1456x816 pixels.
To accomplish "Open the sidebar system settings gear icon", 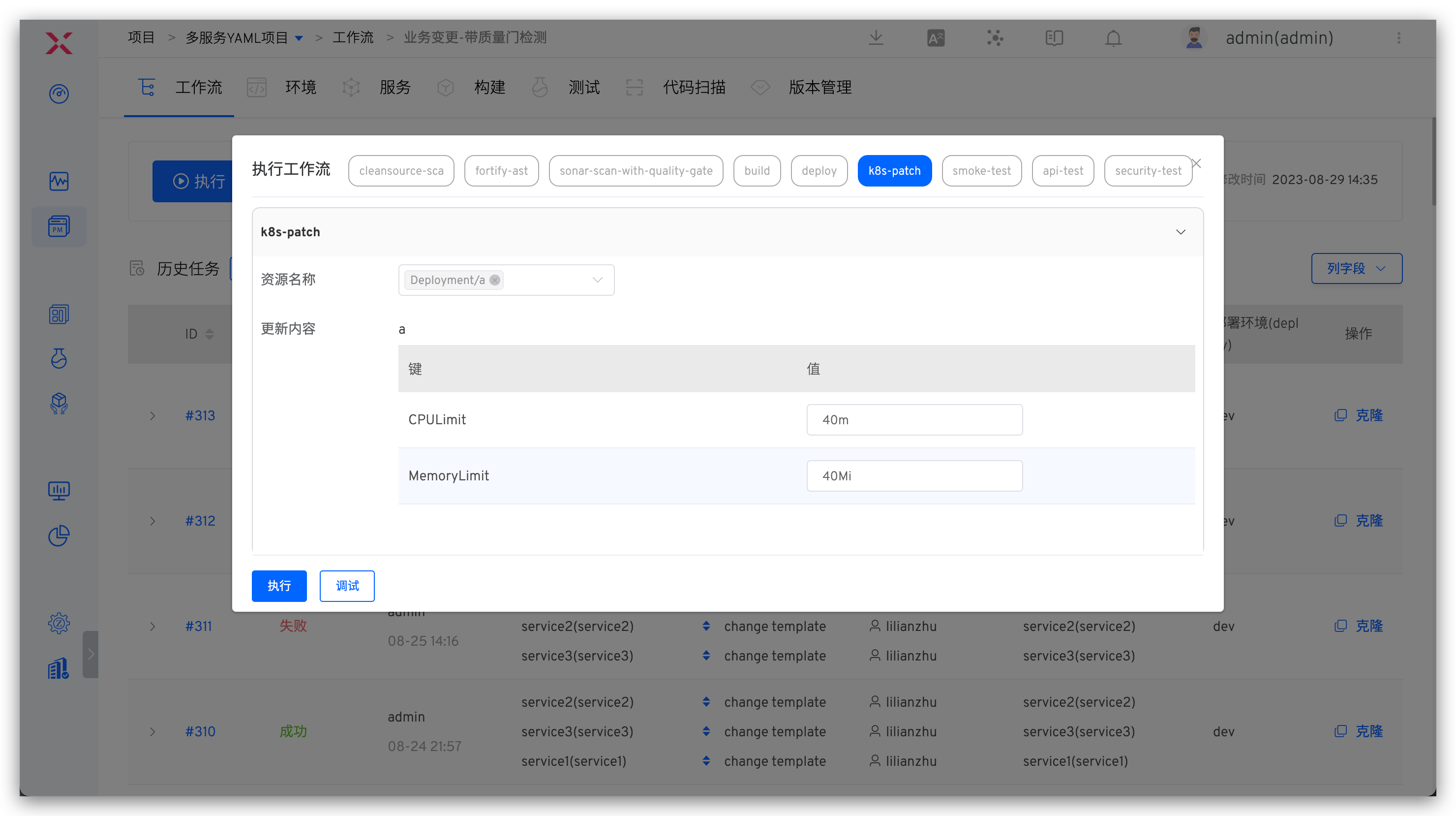I will [59, 623].
